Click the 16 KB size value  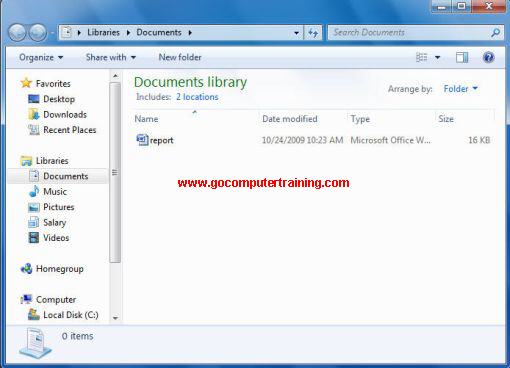click(479, 140)
